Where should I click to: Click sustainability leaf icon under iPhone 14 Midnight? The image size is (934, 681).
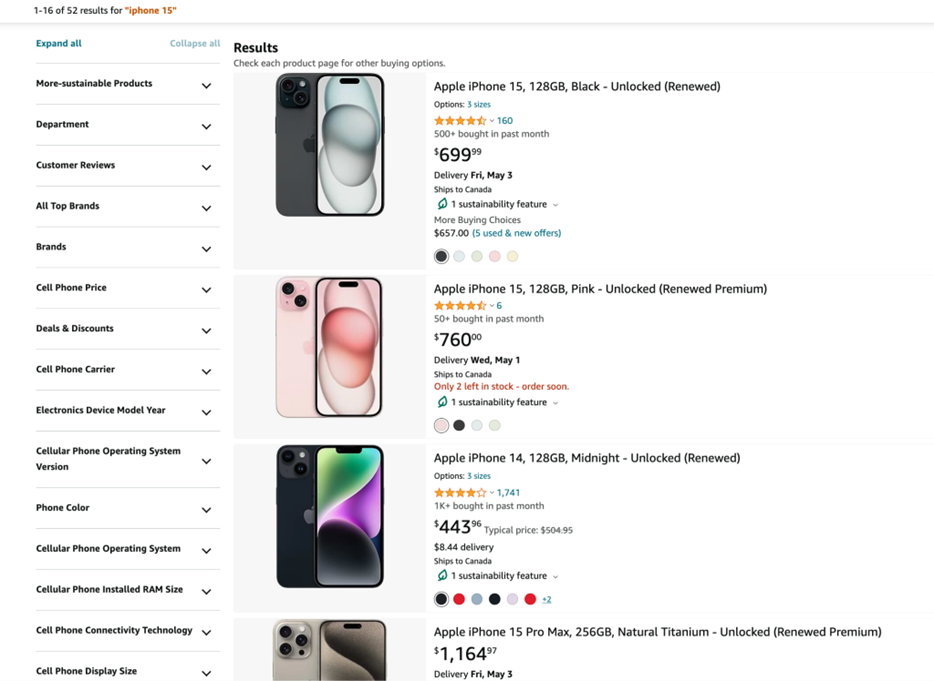pos(442,576)
